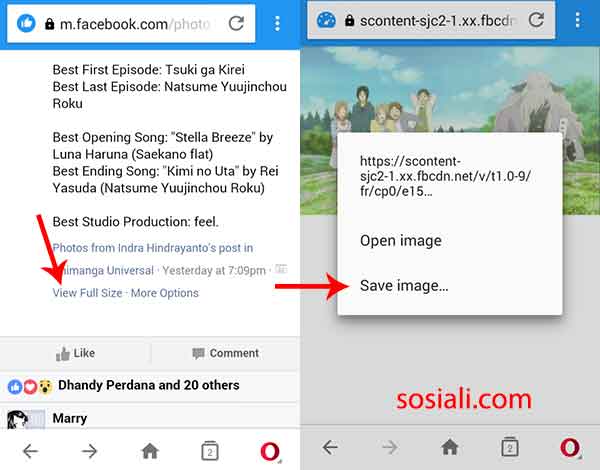Tap the Opera logo in left browser
The height and width of the screenshot is (470, 600).
270,451
